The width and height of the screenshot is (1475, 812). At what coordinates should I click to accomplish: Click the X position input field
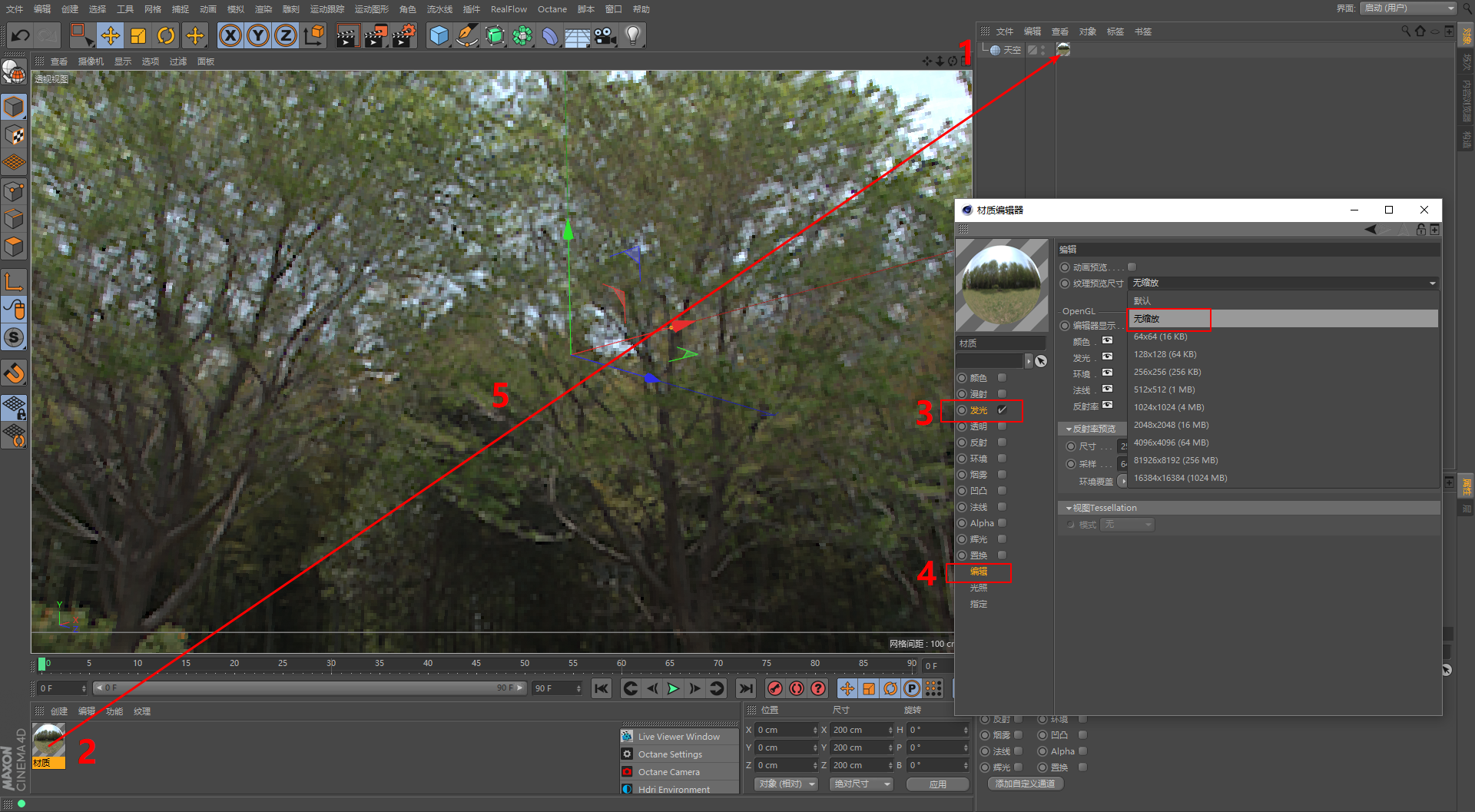787,730
